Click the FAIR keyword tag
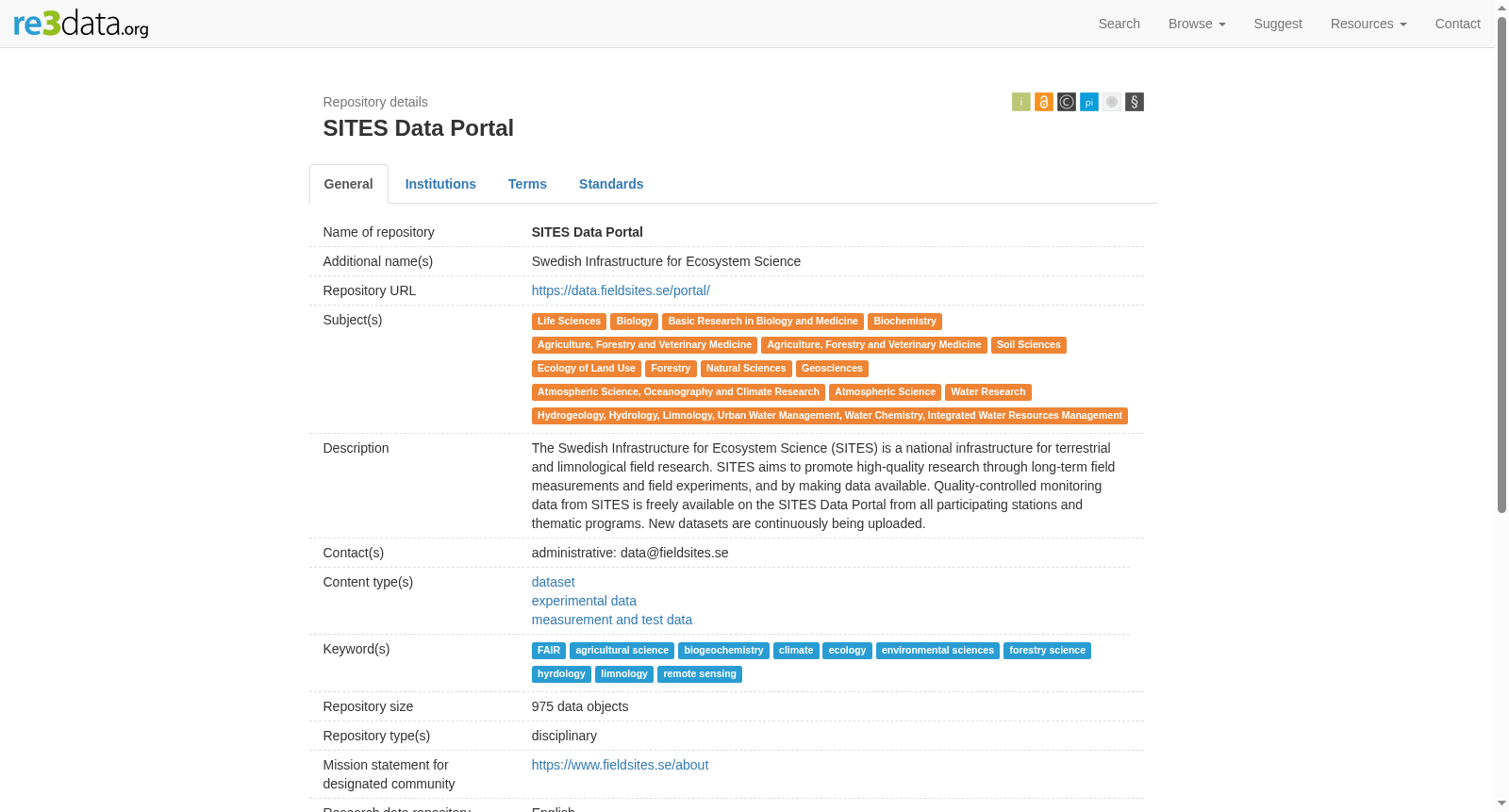Screen dimensions: 1509x812 [549, 651]
